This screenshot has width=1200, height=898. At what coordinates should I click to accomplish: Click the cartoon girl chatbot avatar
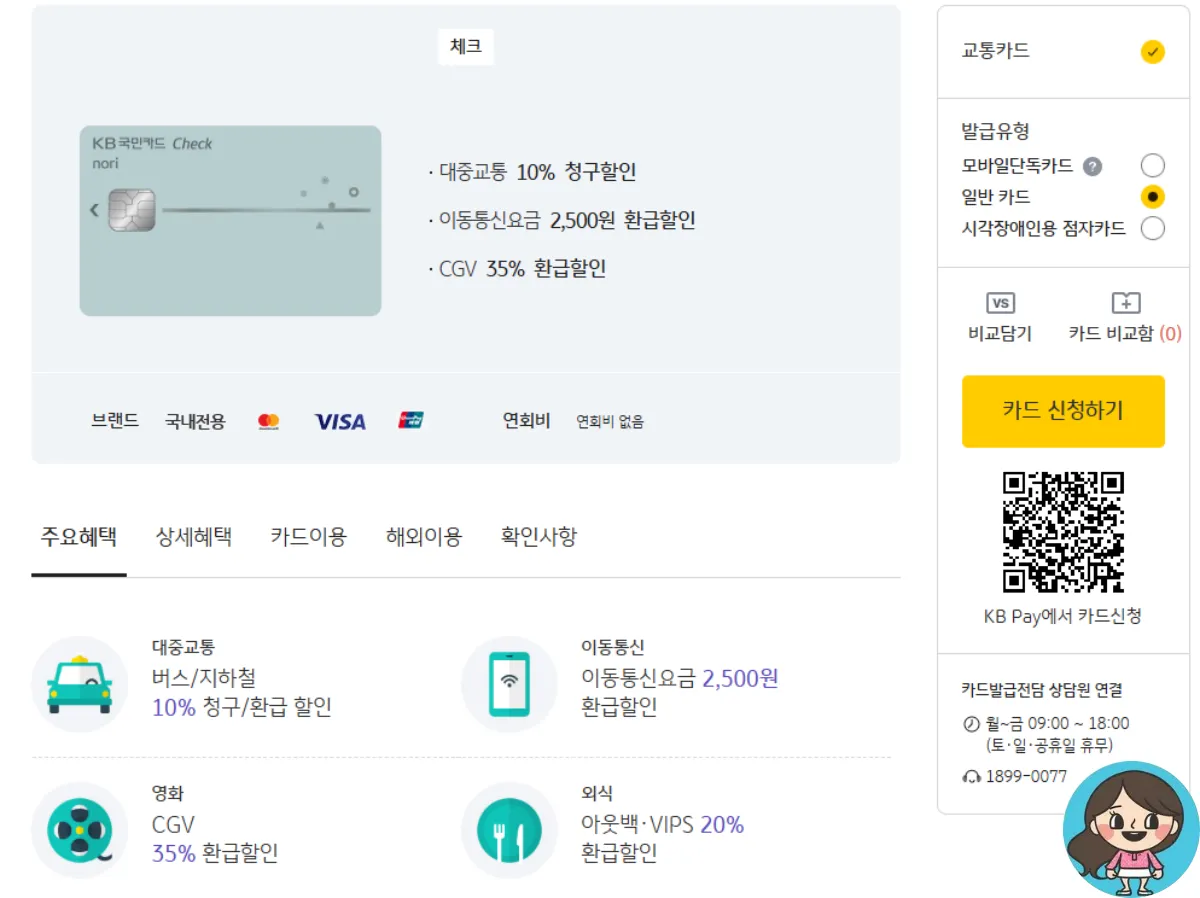coord(1131,829)
